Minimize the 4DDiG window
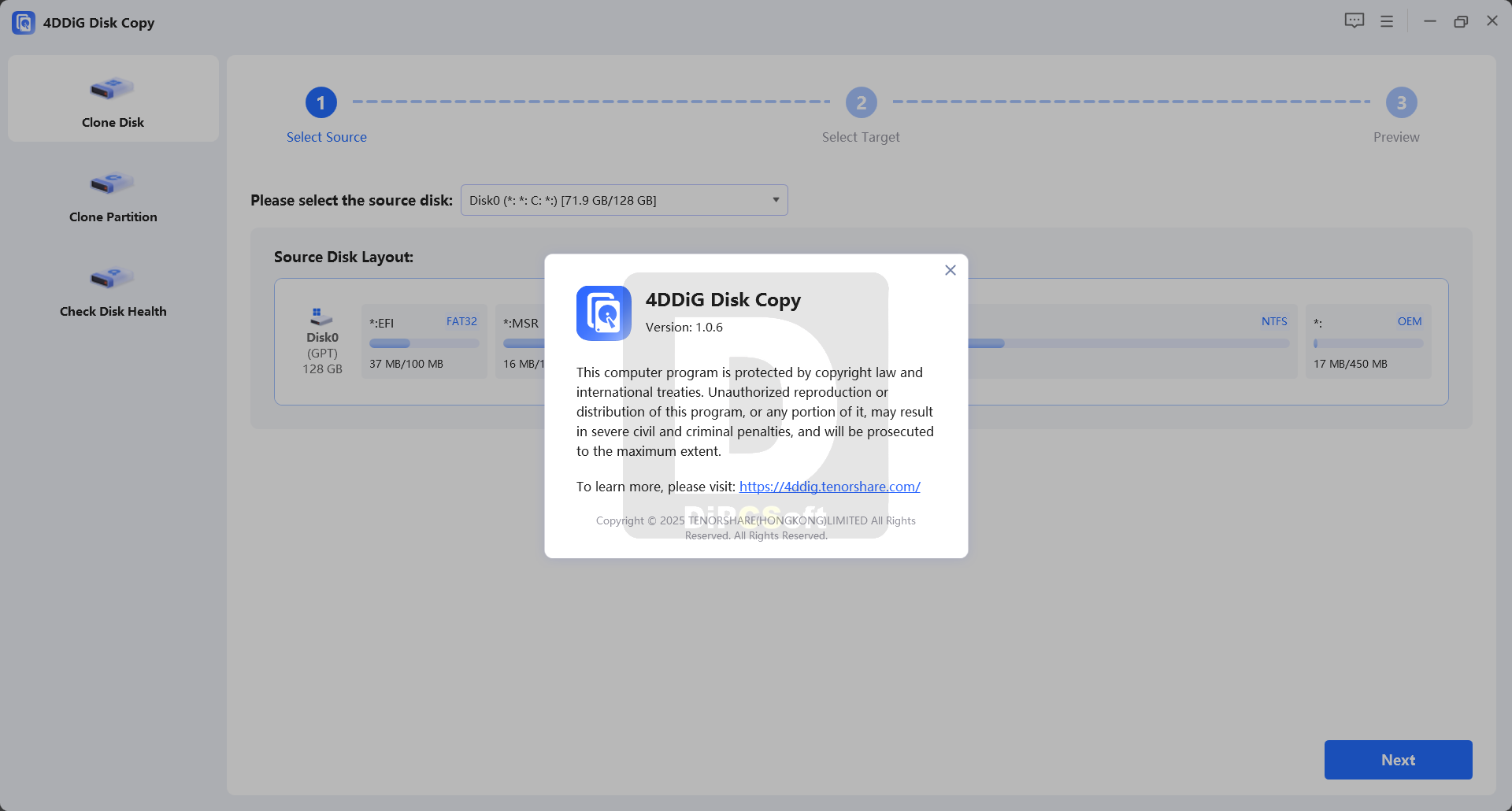 (x=1430, y=21)
